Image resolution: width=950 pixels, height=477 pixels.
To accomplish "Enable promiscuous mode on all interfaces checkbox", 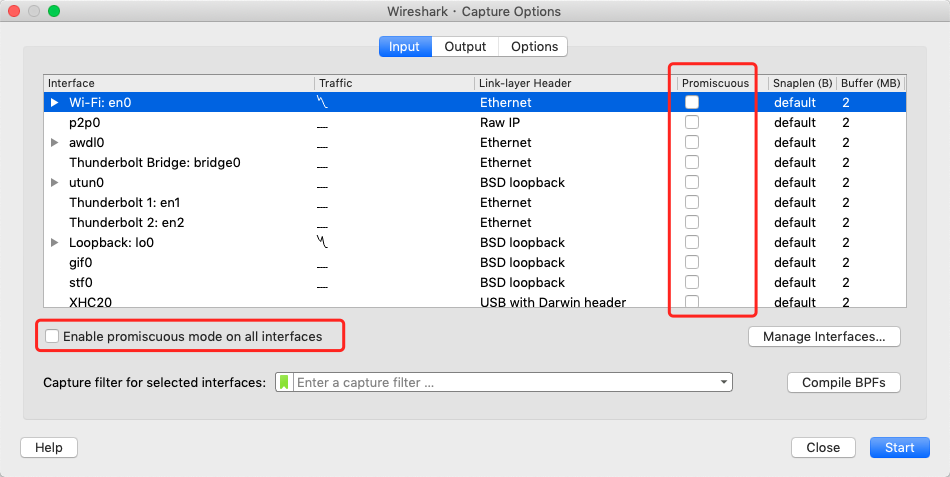I will (52, 336).
